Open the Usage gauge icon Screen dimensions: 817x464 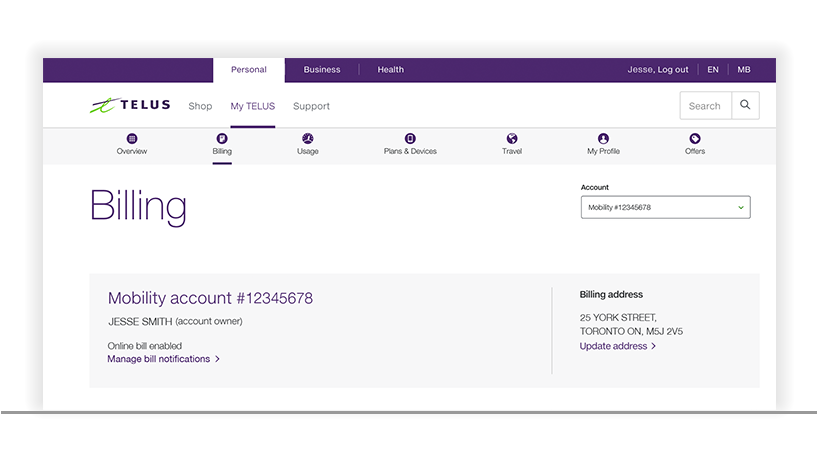(308, 139)
